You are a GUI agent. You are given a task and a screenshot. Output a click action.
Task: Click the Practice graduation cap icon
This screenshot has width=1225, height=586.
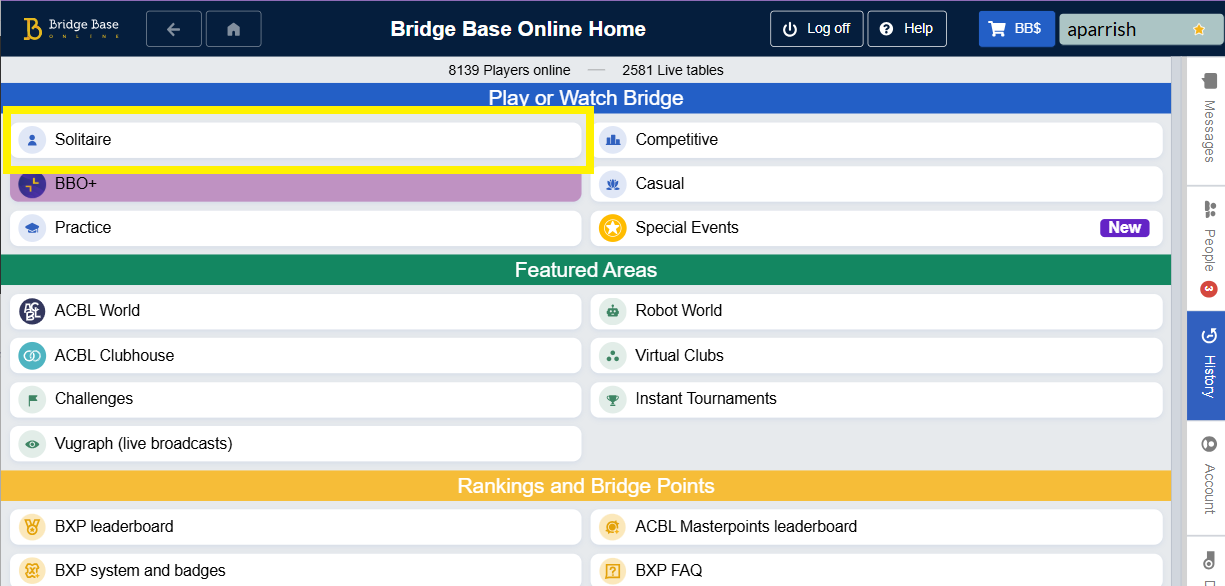tap(32, 228)
